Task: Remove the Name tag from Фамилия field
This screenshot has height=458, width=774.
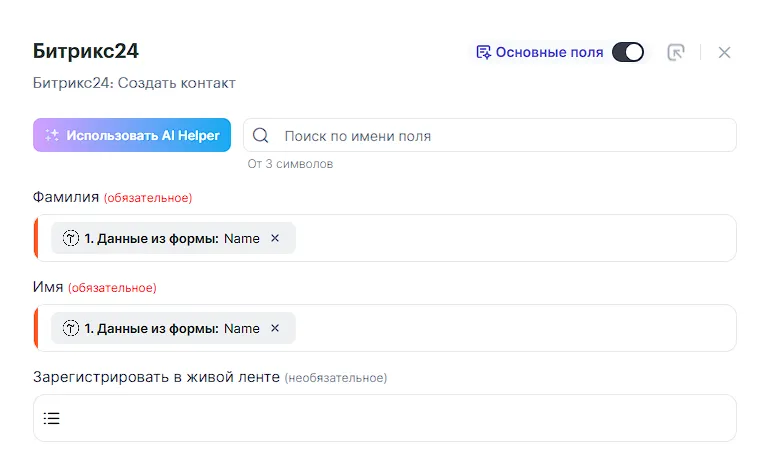Action: click(x=275, y=238)
